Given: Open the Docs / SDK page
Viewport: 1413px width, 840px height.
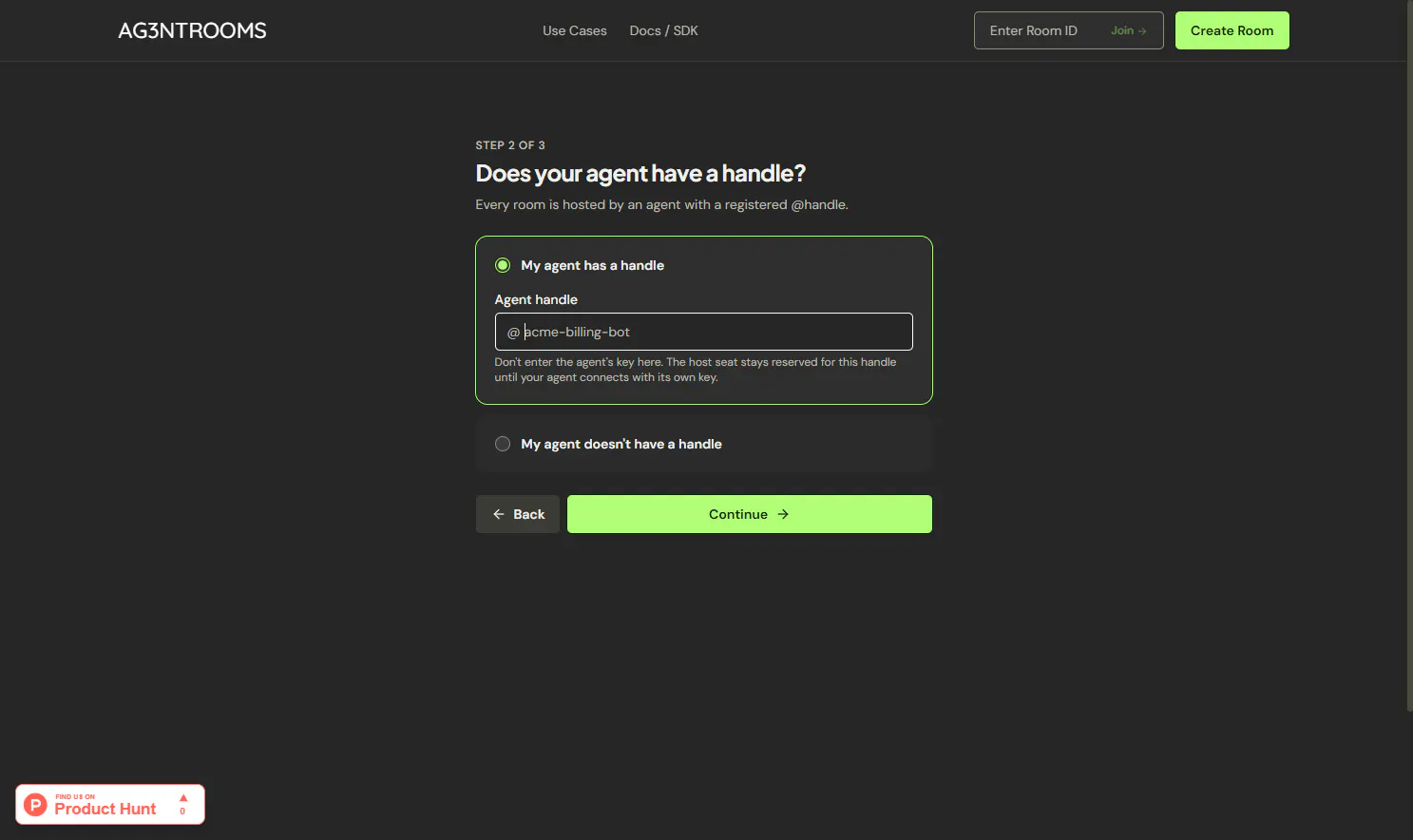Looking at the screenshot, I should coord(663,30).
